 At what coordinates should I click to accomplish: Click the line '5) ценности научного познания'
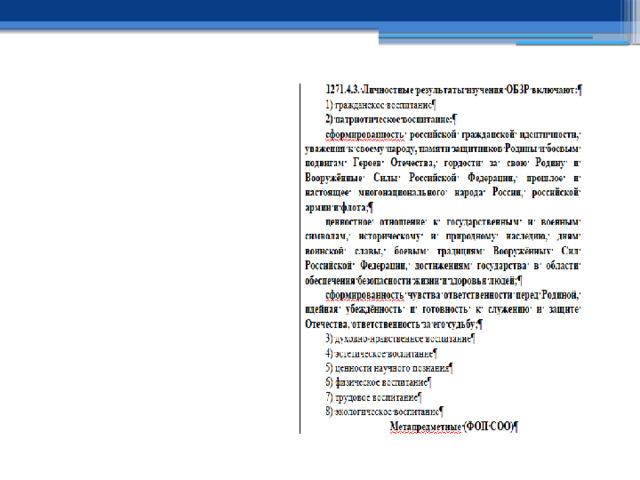coord(389,368)
